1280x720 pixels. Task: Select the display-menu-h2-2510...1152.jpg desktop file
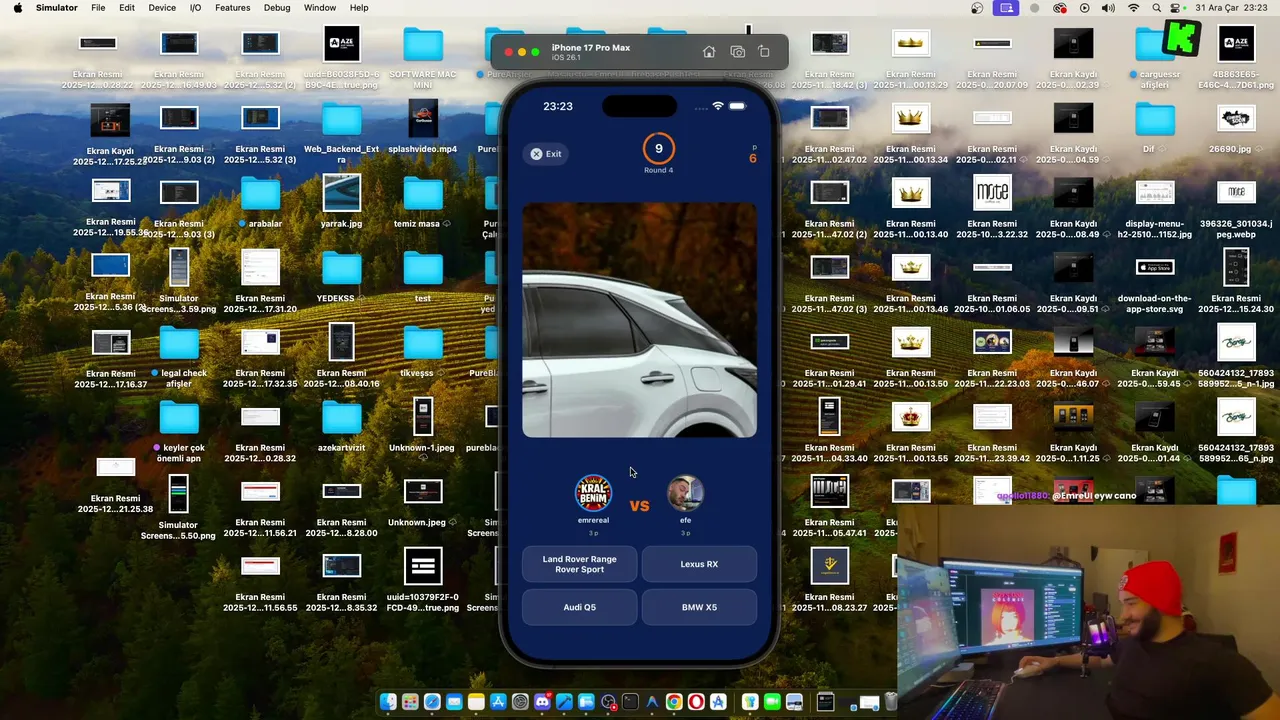point(1155,194)
